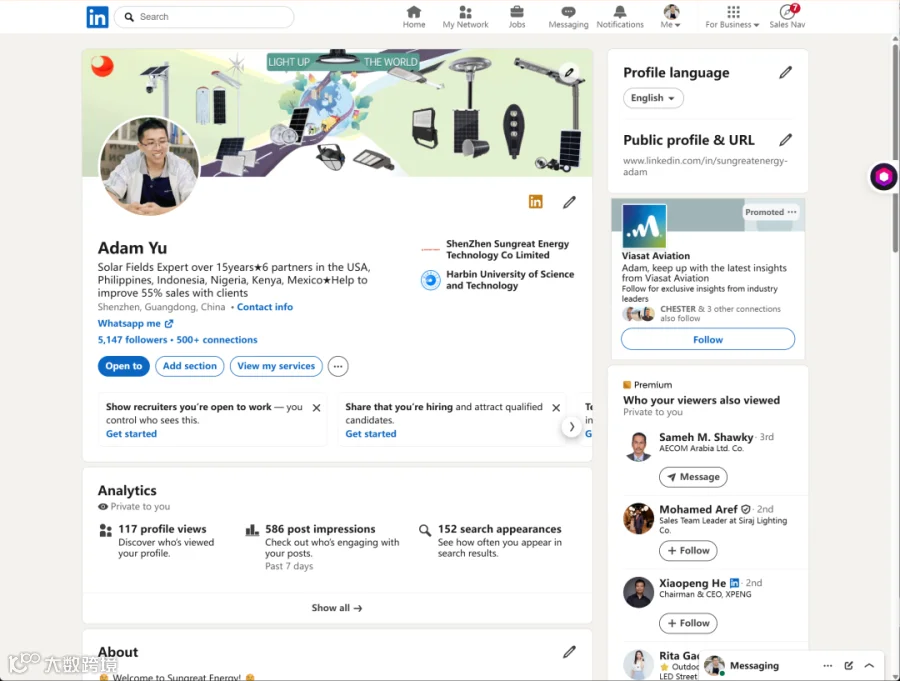The width and height of the screenshot is (900, 681).
Task: Open Xiaopeng He's profile name
Action: point(692,583)
